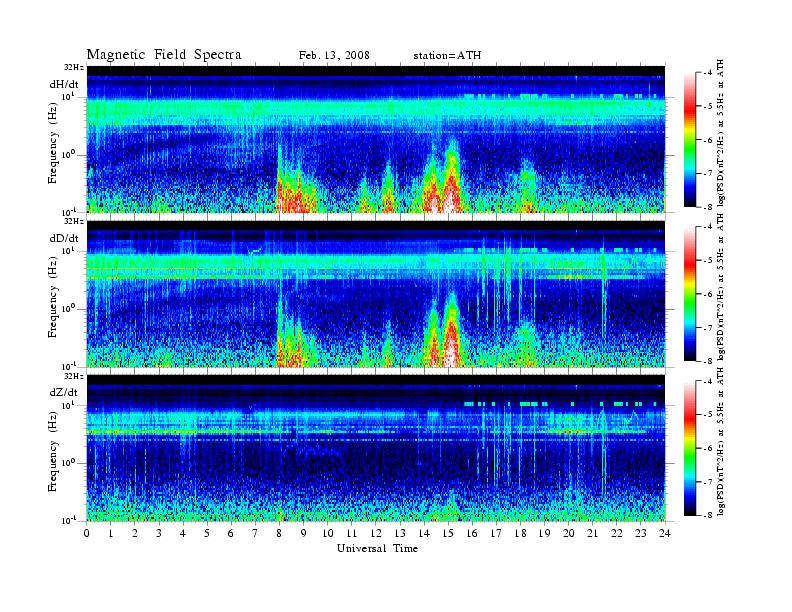Click hour tick label 0 on time axis
This screenshot has height=612, width=792.
pyautogui.click(x=87, y=533)
